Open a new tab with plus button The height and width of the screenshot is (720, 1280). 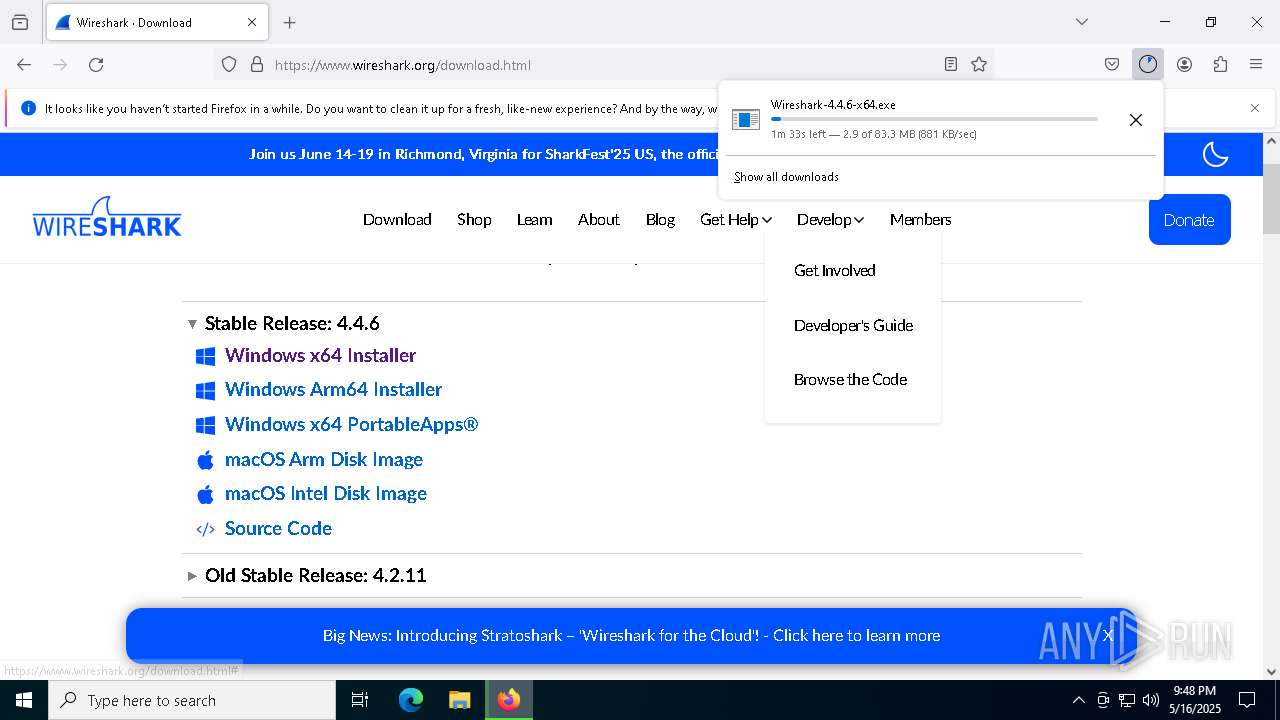[290, 22]
